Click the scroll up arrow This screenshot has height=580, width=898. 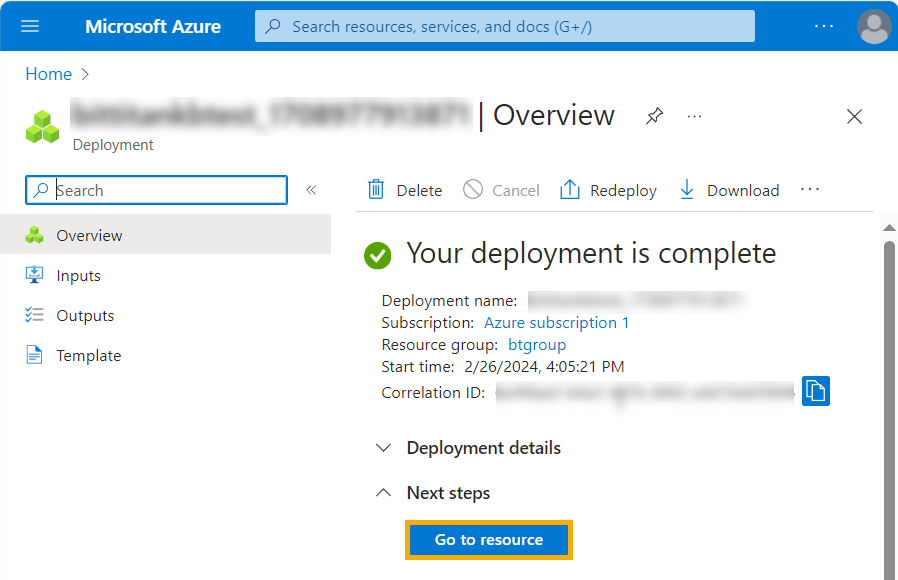(x=889, y=228)
